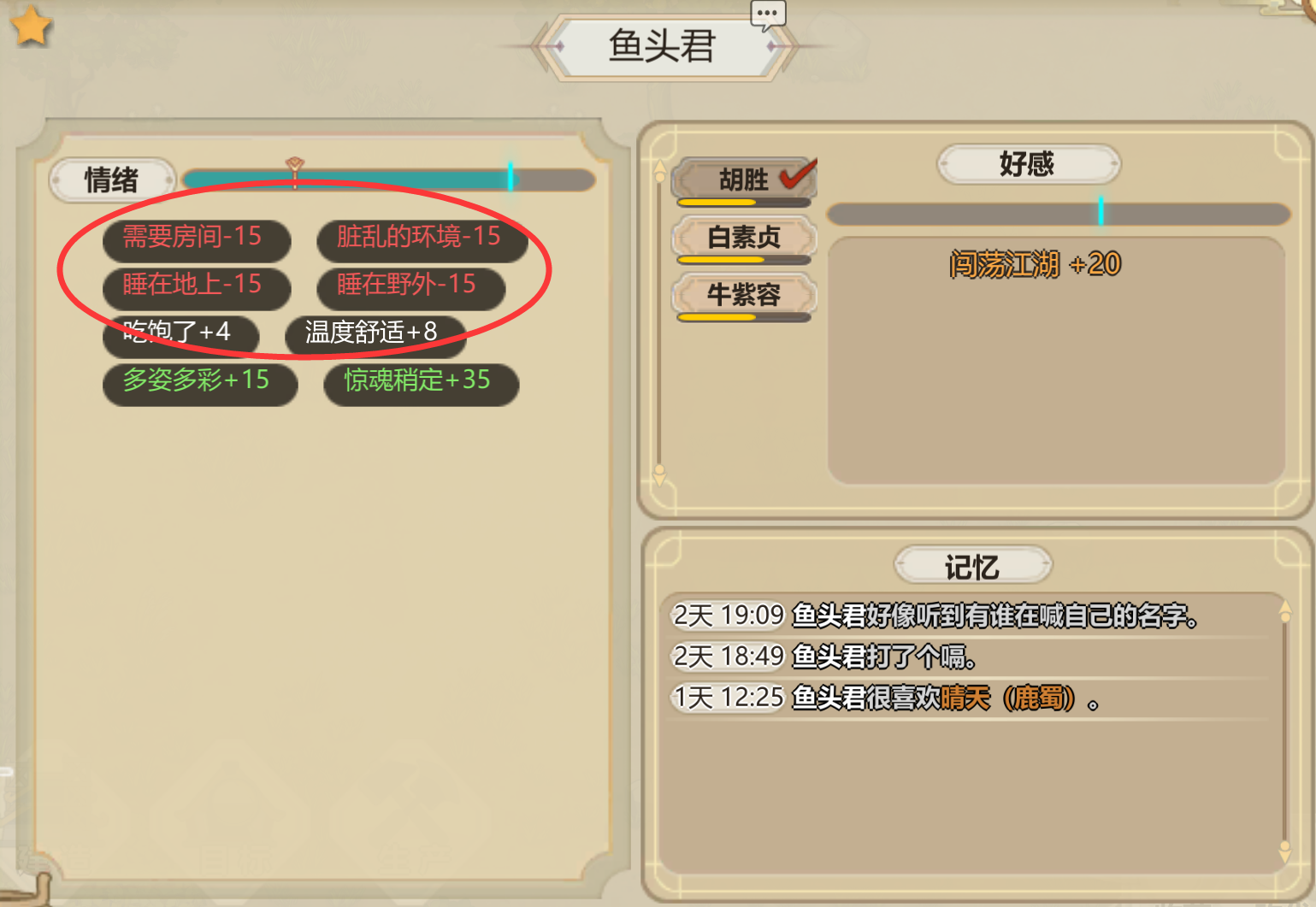Click the 脏乱的环境-15 mood tag

click(422, 239)
